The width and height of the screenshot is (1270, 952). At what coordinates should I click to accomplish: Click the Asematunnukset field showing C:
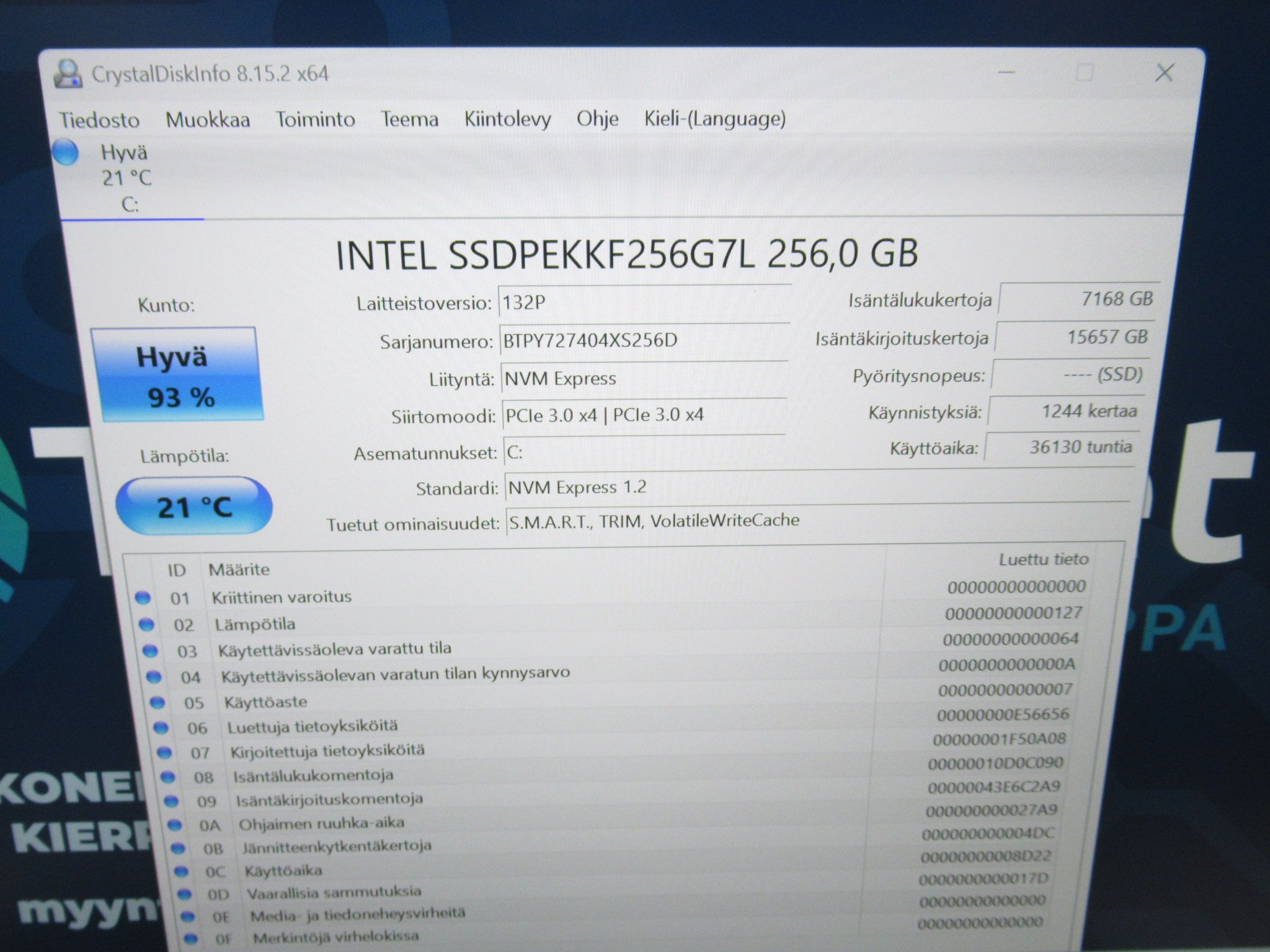[645, 452]
